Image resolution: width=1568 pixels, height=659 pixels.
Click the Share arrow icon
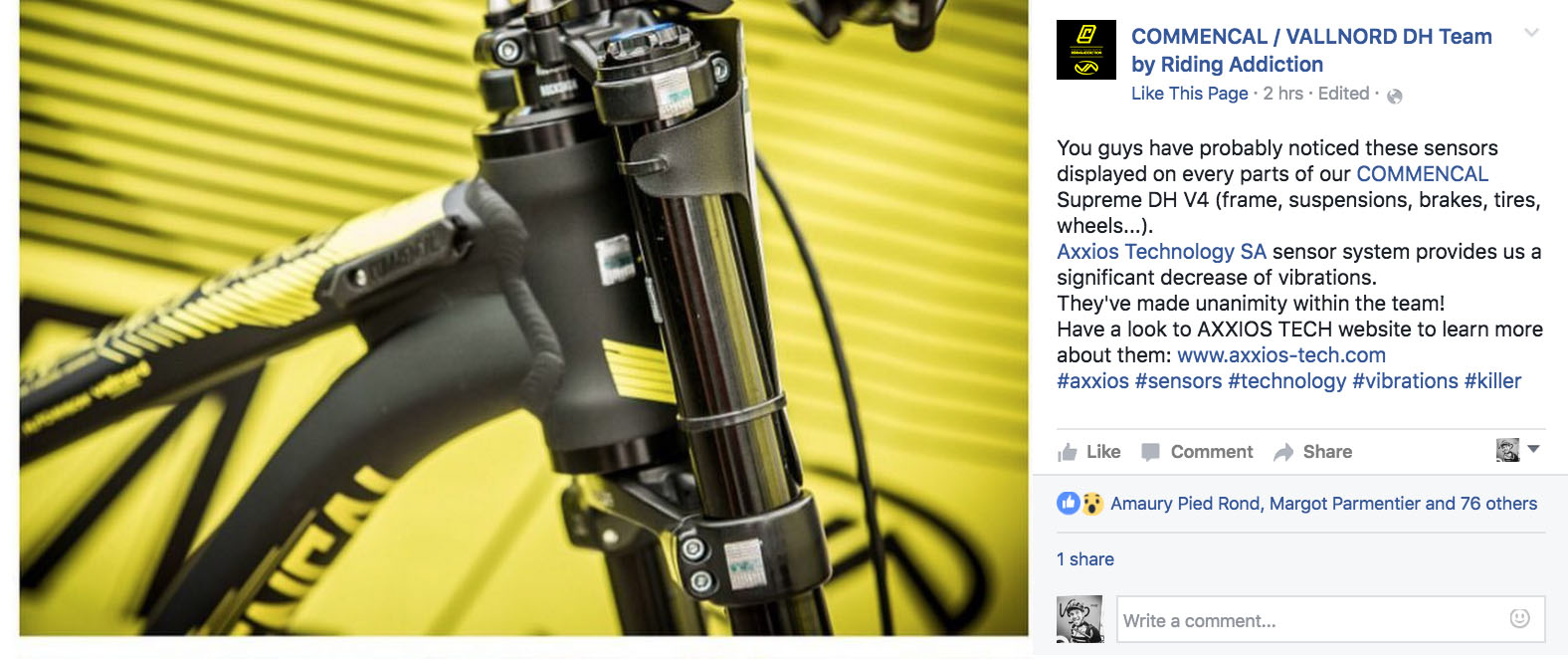1283,452
